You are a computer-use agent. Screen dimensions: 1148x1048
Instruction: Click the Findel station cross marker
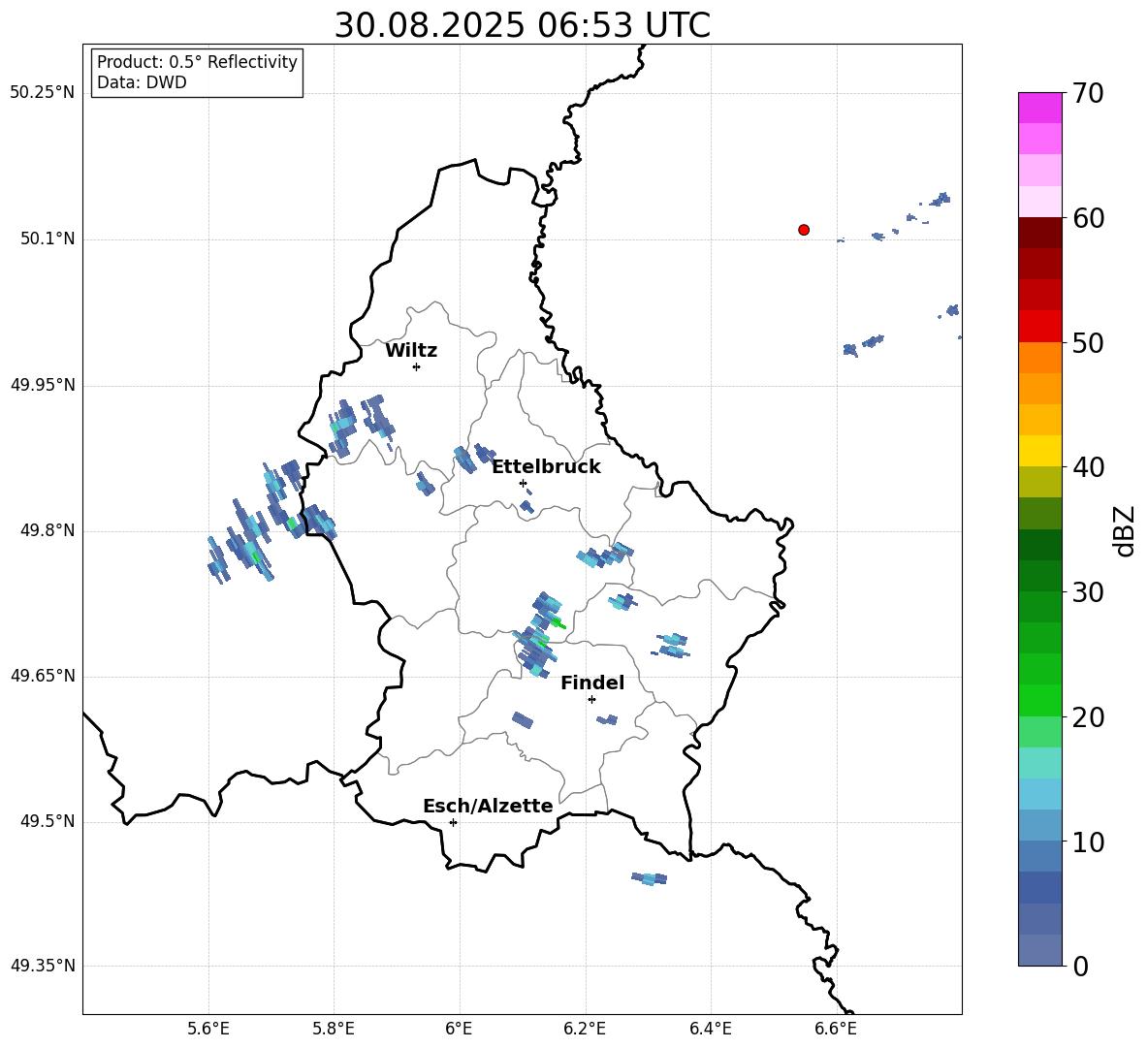(x=591, y=700)
